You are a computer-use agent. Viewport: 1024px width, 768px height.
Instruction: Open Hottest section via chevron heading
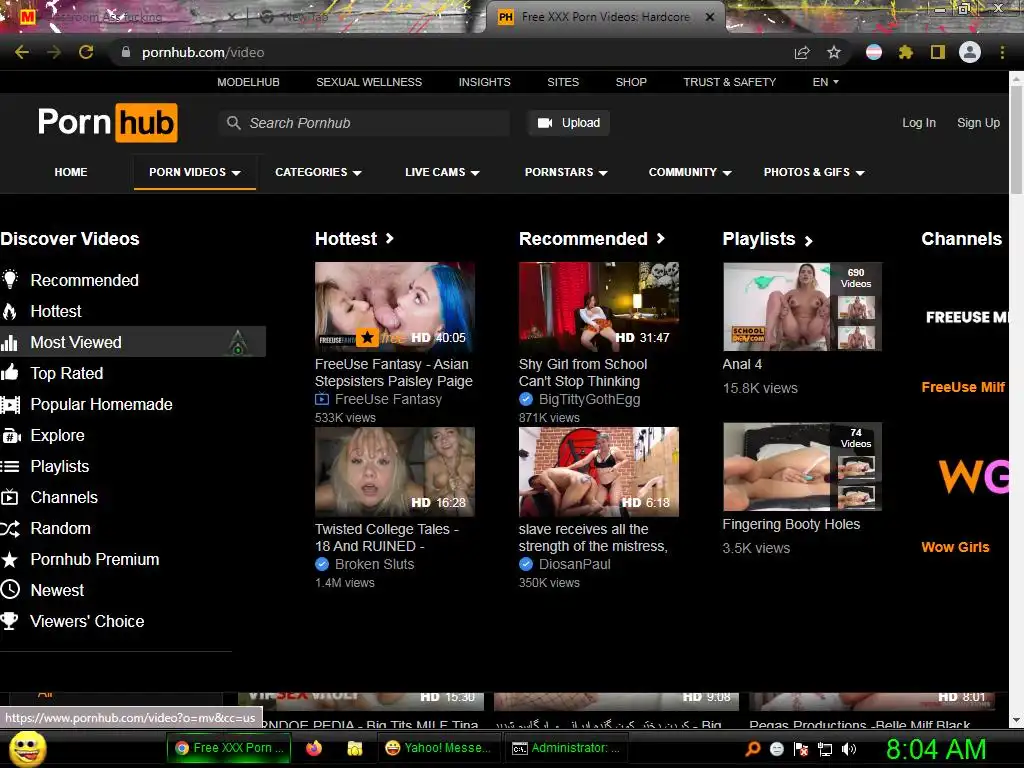click(x=355, y=239)
